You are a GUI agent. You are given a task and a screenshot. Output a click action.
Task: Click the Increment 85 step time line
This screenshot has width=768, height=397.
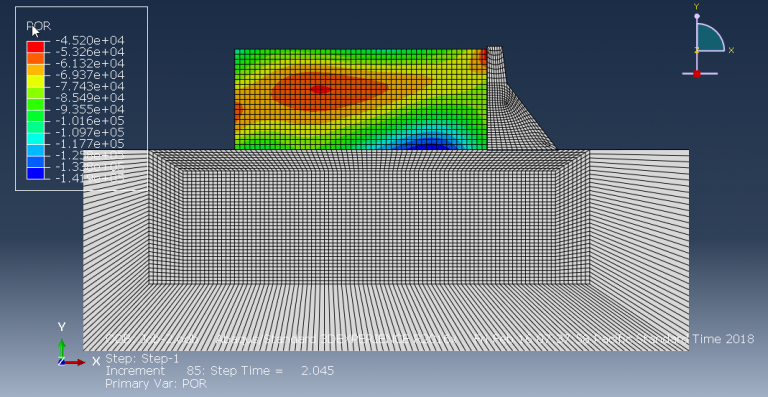219,371
